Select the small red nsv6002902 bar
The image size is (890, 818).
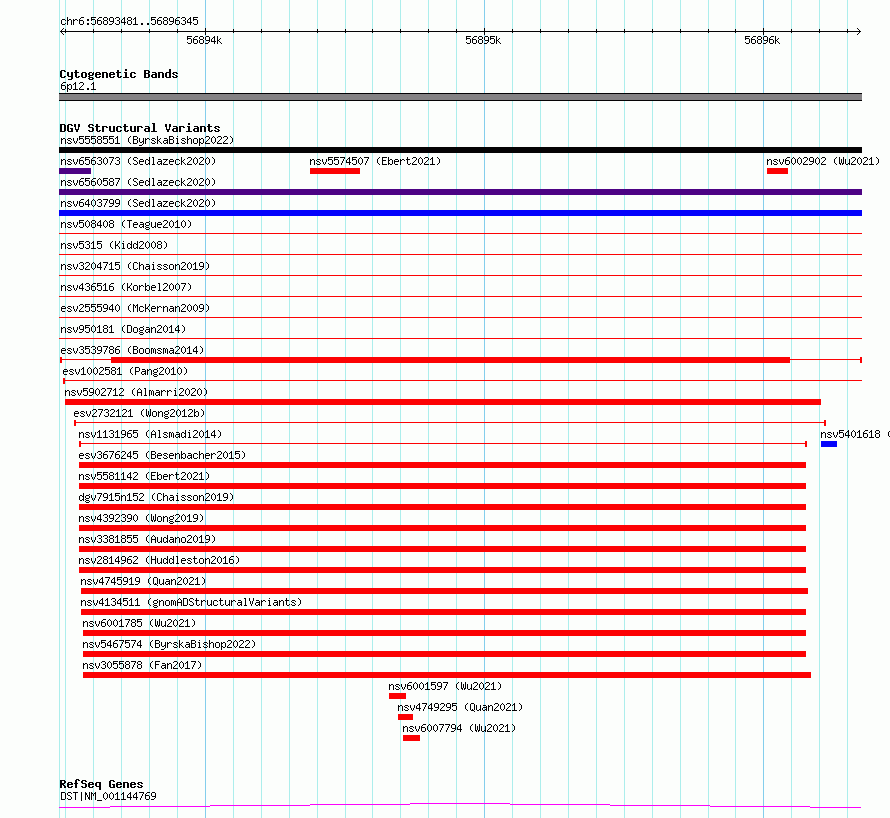pyautogui.click(x=777, y=171)
